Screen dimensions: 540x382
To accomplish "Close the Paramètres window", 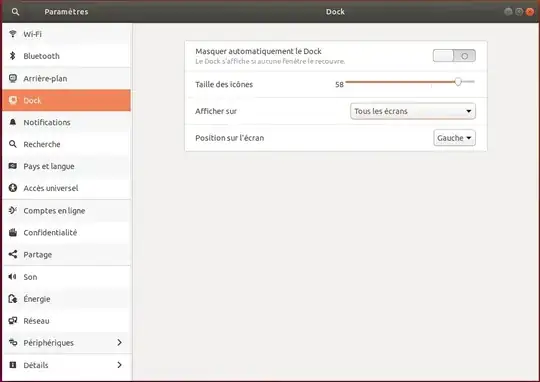I will click(x=530, y=12).
